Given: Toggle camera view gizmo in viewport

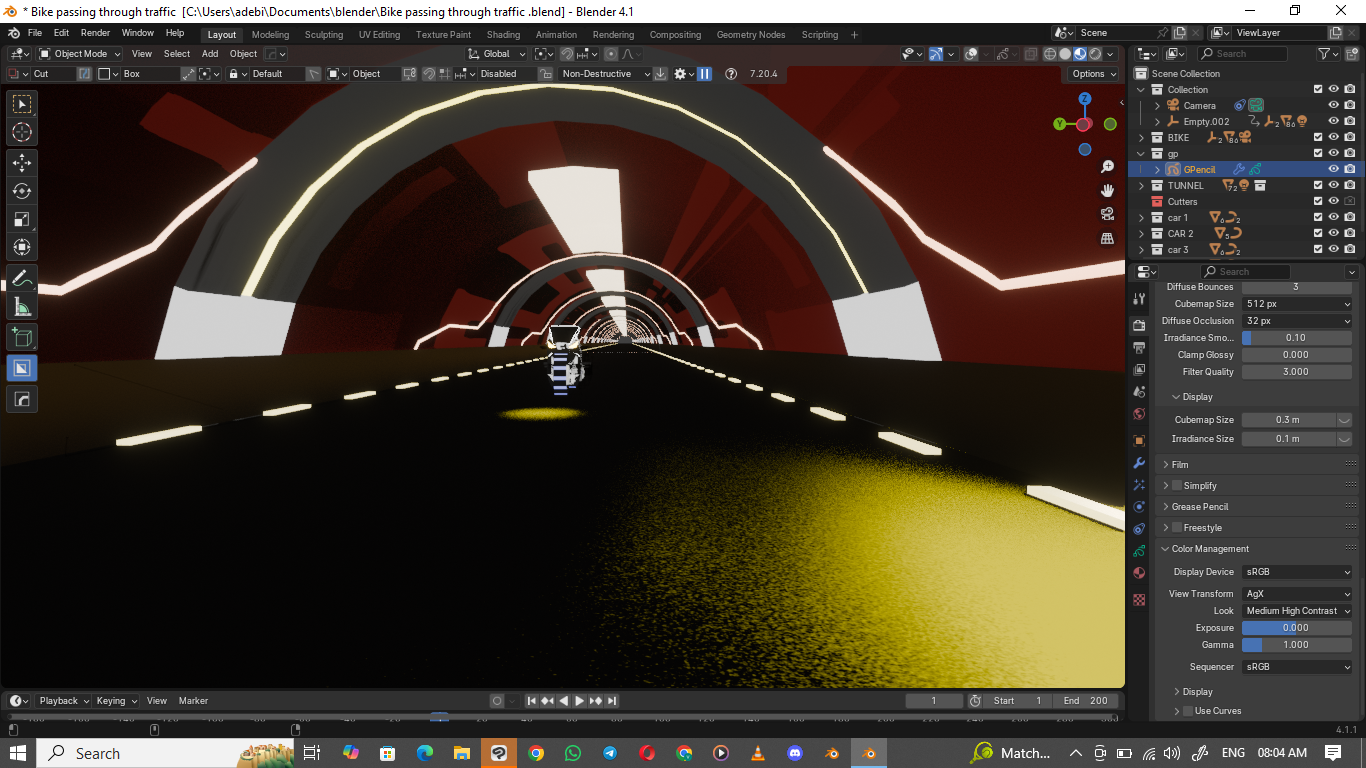Looking at the screenshot, I should coord(1108,214).
